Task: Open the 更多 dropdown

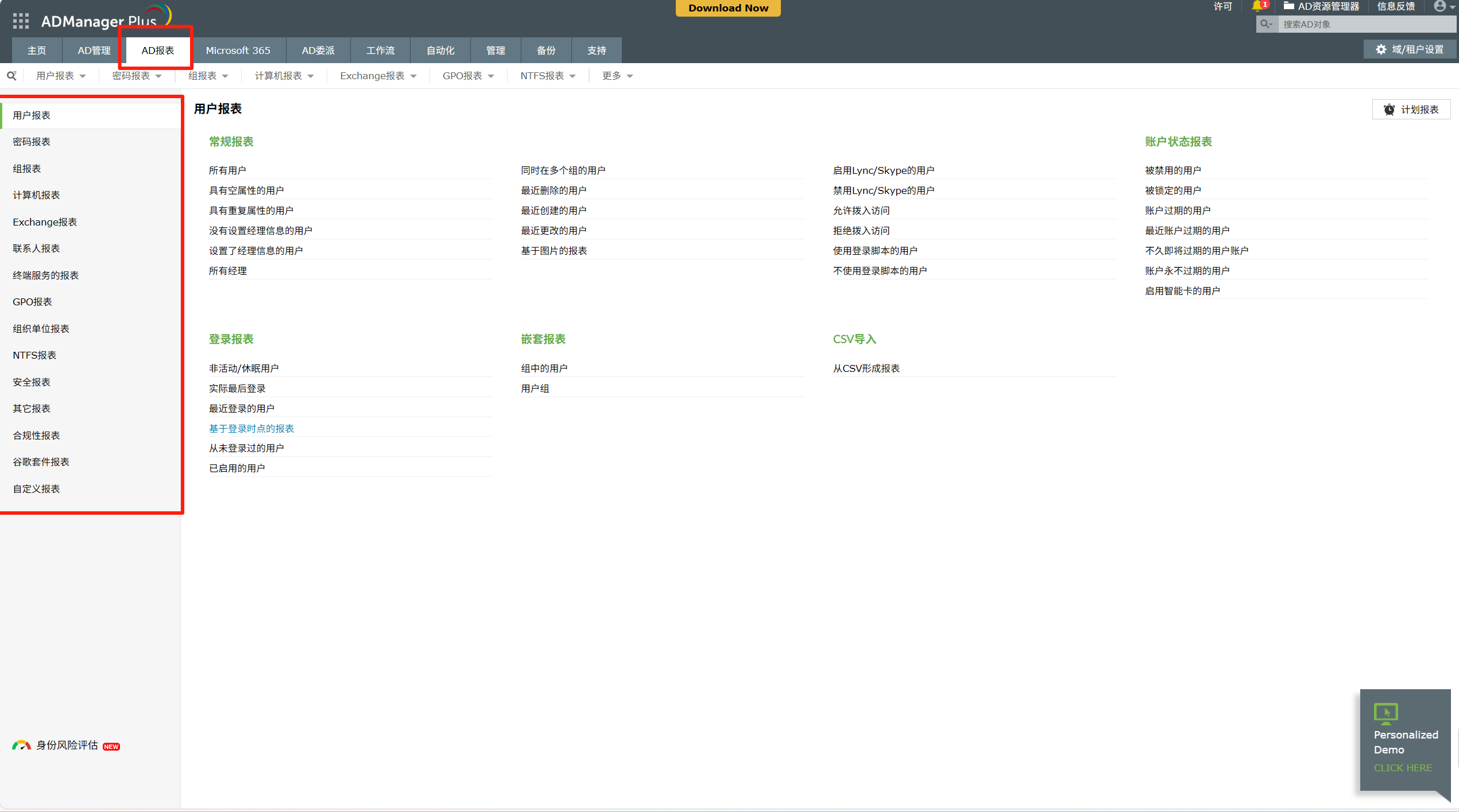Action: coord(617,76)
